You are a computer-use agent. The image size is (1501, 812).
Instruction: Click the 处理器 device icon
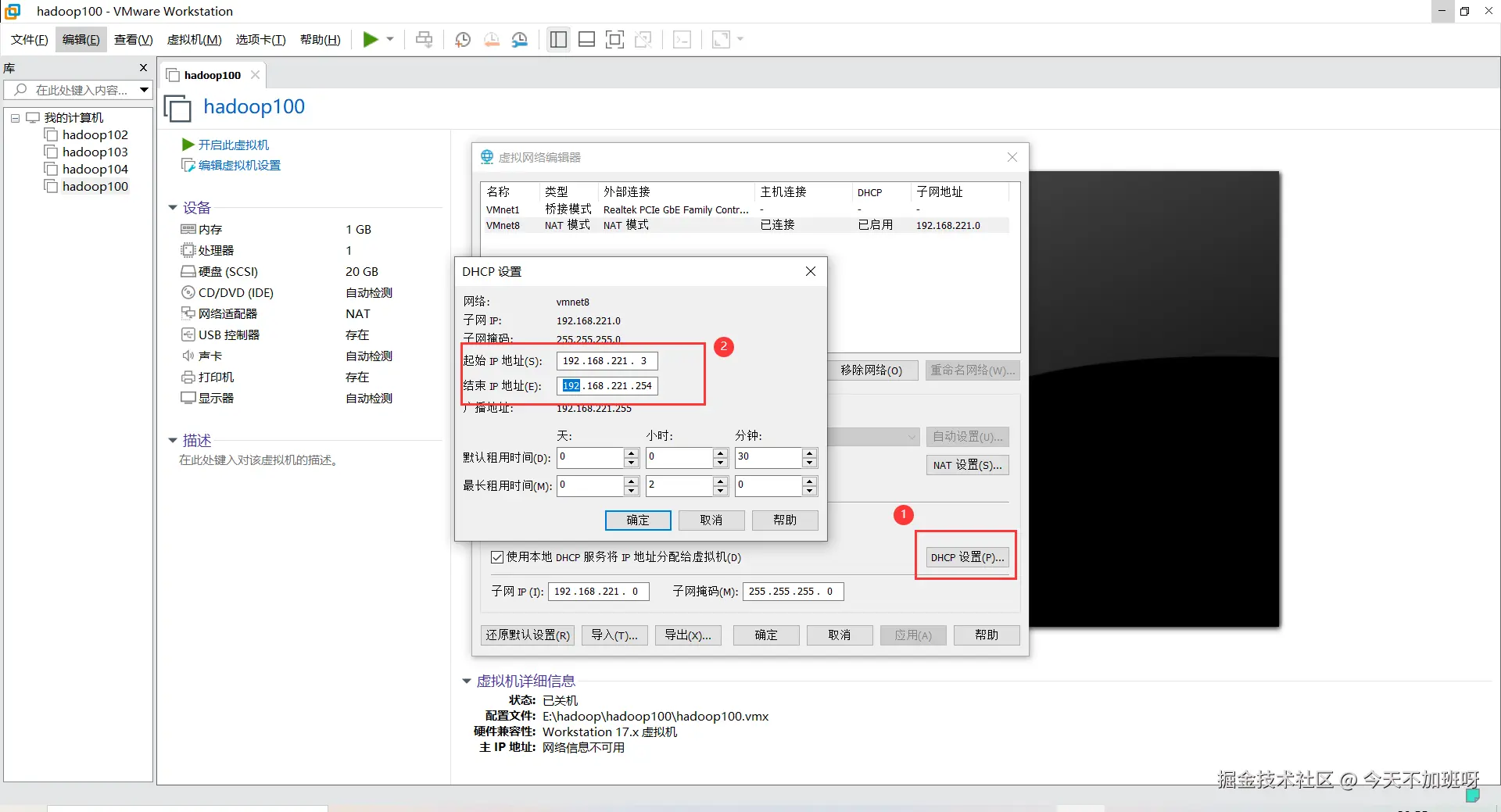coord(188,250)
